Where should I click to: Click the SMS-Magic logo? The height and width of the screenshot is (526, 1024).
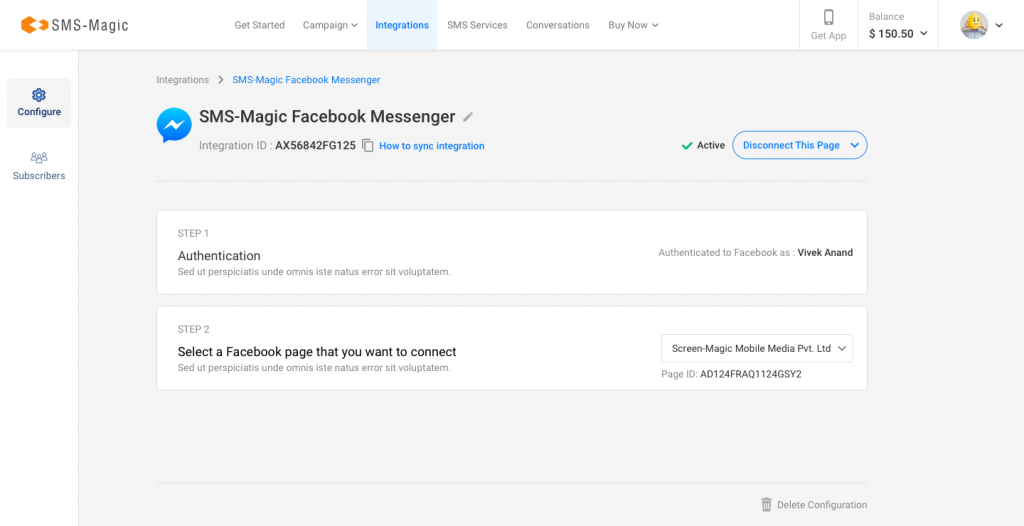74,25
